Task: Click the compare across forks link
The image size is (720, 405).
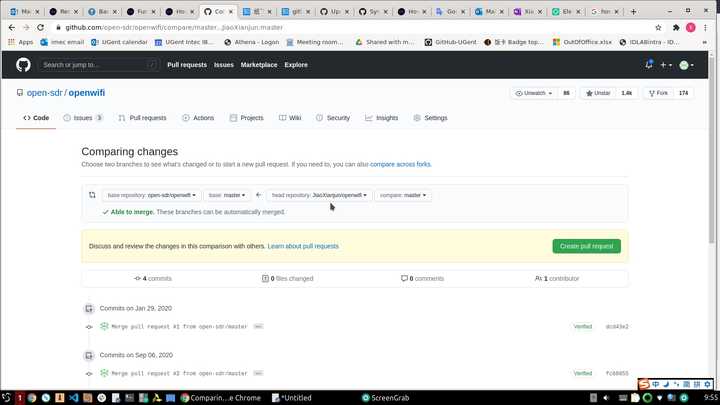Action: (x=400, y=164)
